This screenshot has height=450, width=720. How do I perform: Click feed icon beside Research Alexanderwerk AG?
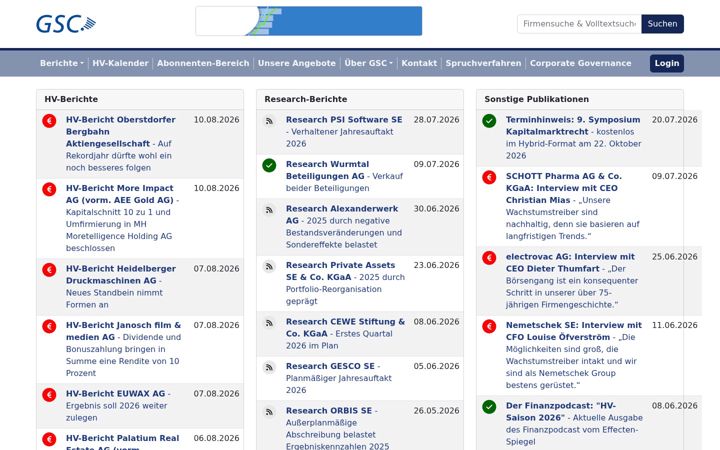269,210
